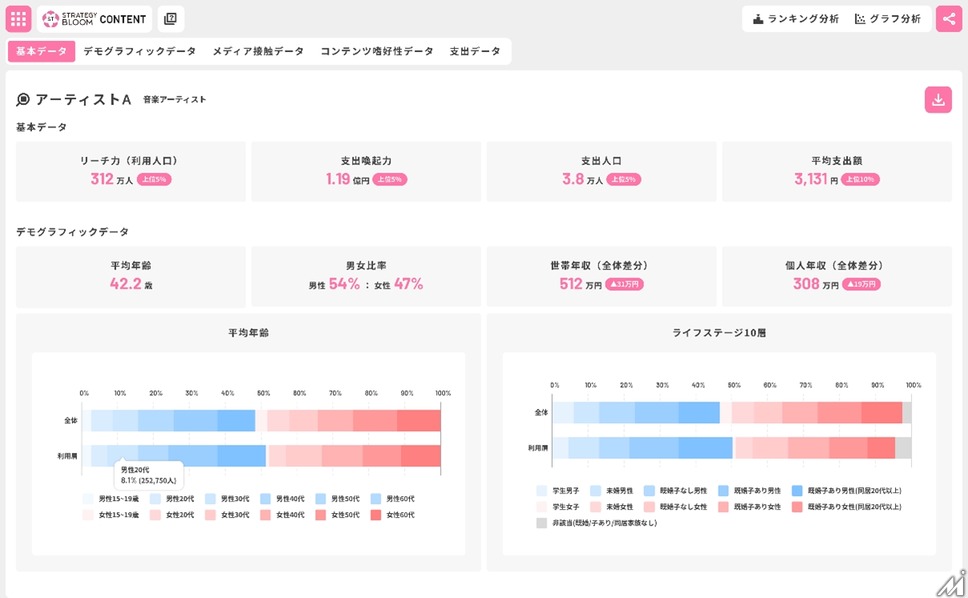
Task: Toggle 女性50代 legend swatch
Action: [320, 515]
